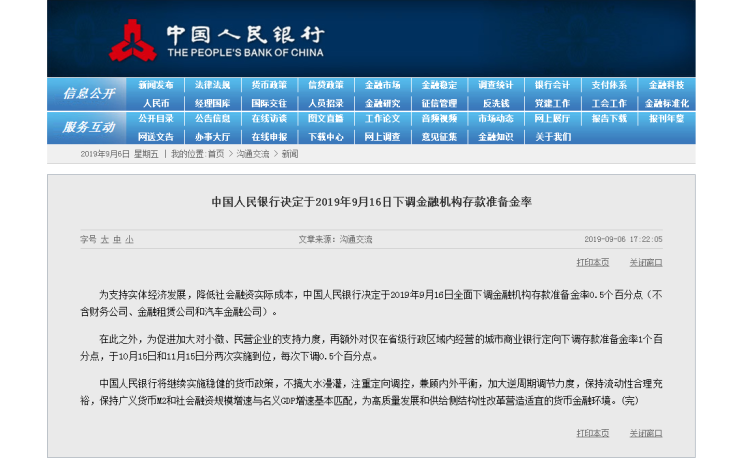Image resolution: width=740 pixels, height=464 pixels.
Task: Go to 网上调查 section
Action: pos(382,137)
